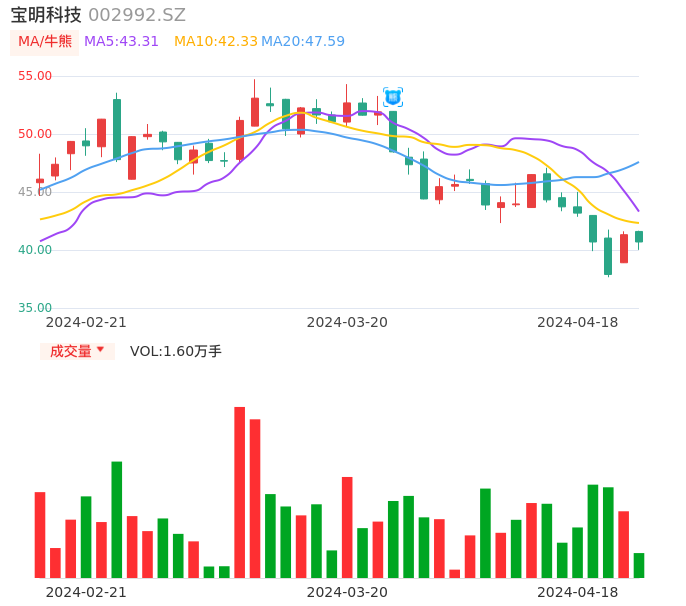Click 2024-04-18 date under price chart
Image resolution: width=686 pixels, height=606 pixels.
pos(578,322)
